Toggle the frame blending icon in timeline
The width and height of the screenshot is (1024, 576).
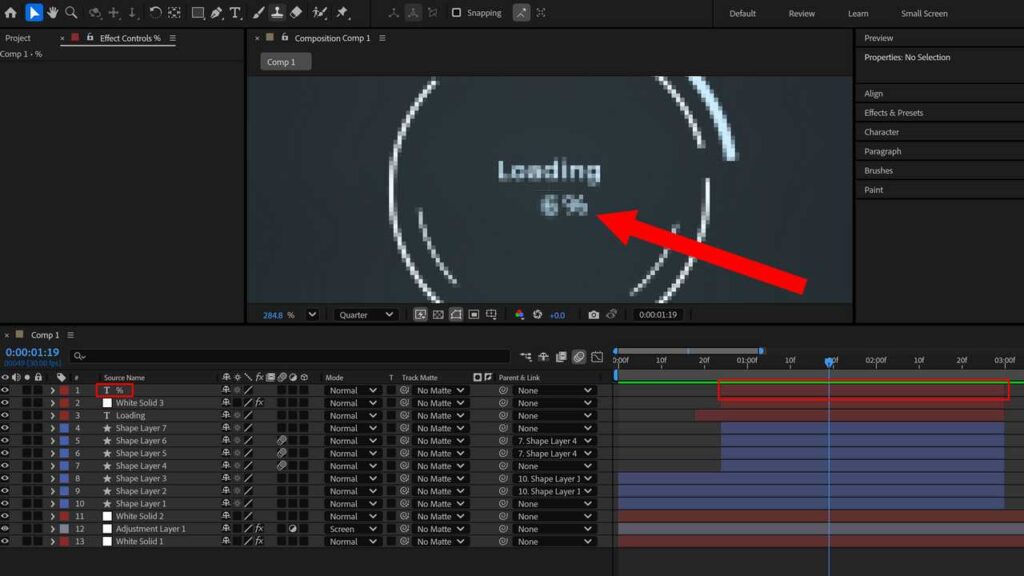coord(561,357)
